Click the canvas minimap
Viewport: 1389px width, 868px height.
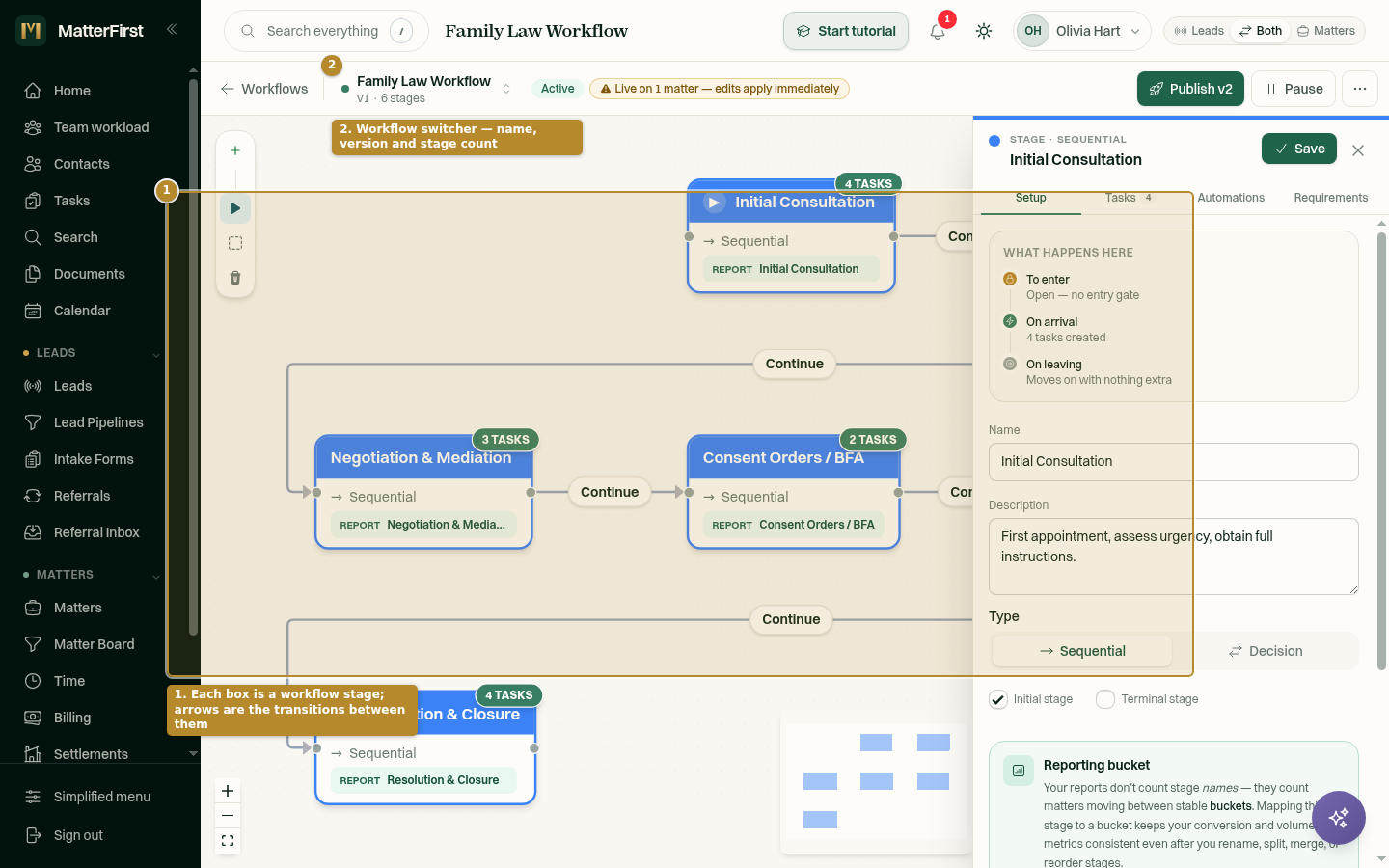876,781
